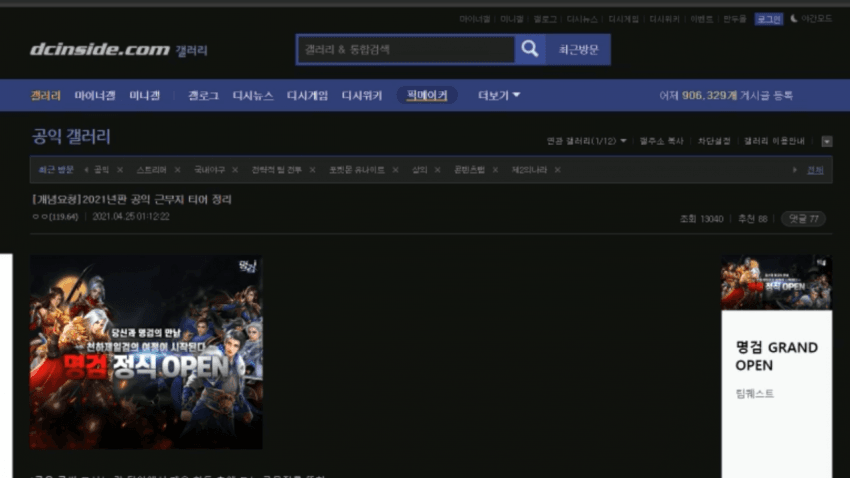Viewport: 850px width, 478px height.
Task: Select the 디시뉴스 navigation tab
Action: coord(253,95)
